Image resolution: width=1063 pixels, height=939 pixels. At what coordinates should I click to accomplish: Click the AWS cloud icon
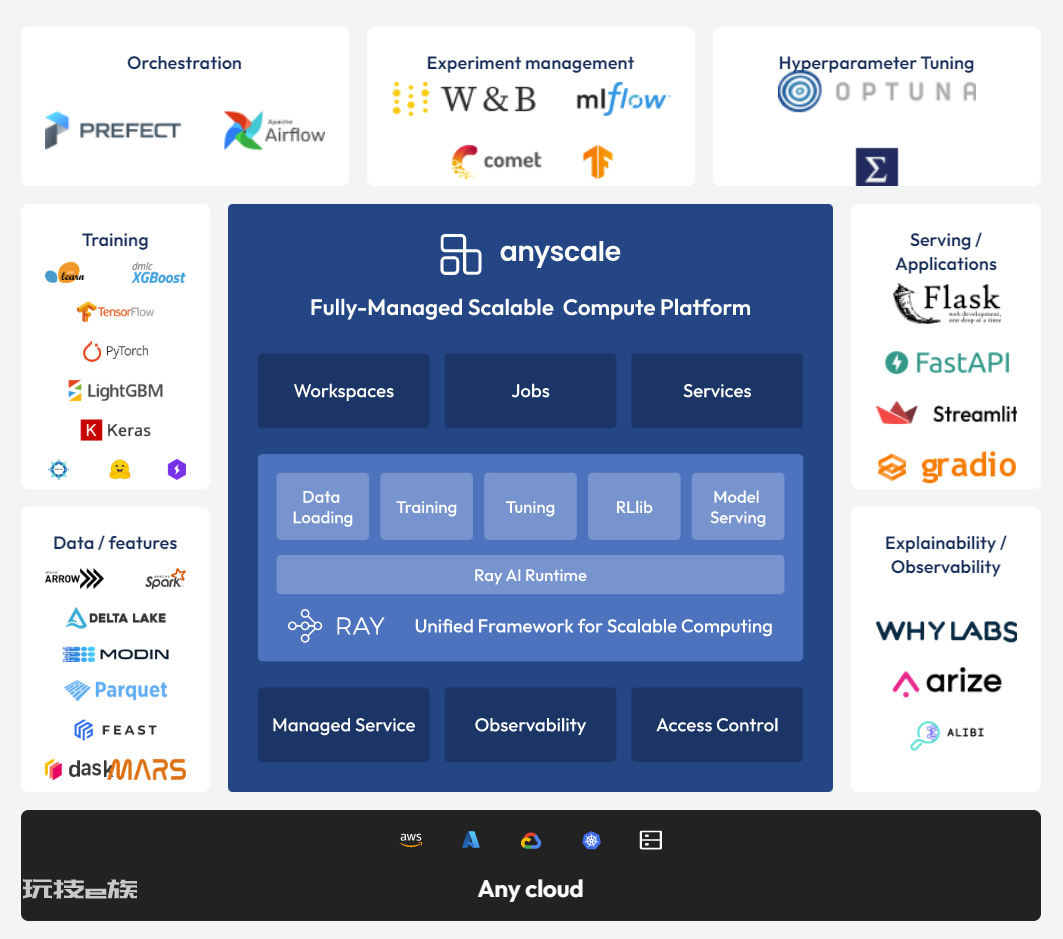(411, 840)
